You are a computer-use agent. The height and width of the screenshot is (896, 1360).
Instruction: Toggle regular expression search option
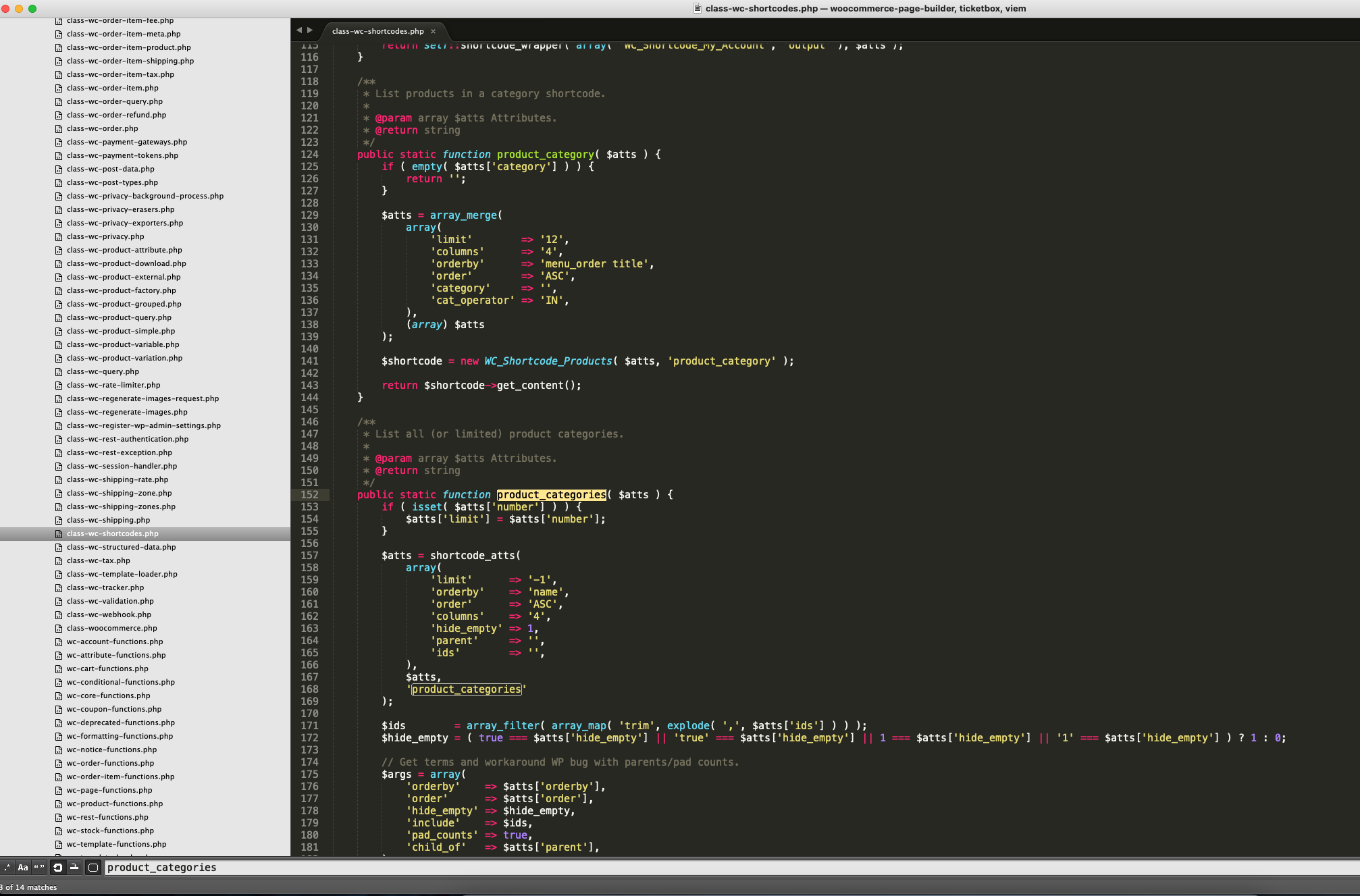(7, 868)
